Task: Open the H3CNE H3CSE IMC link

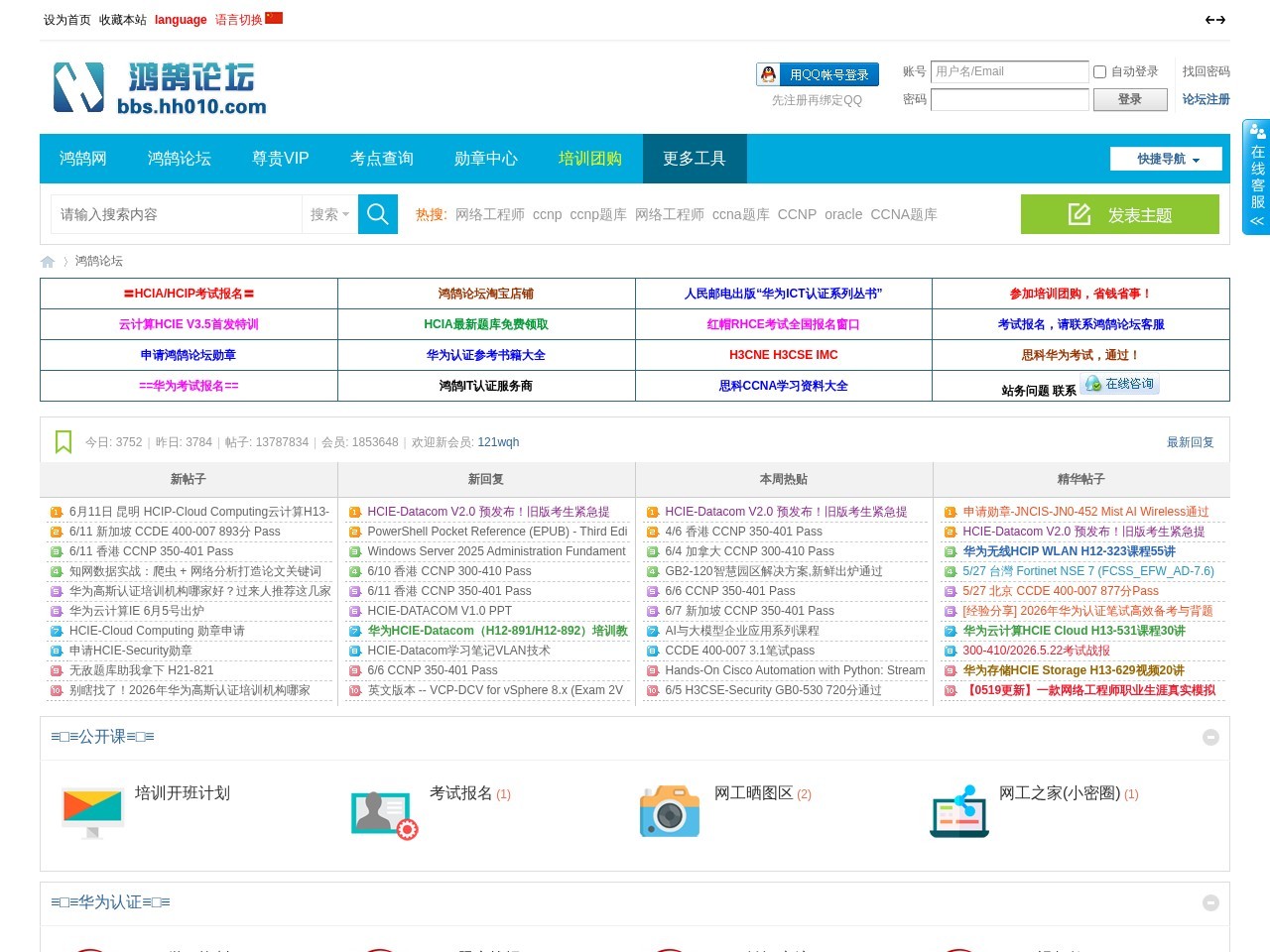Action: (784, 355)
